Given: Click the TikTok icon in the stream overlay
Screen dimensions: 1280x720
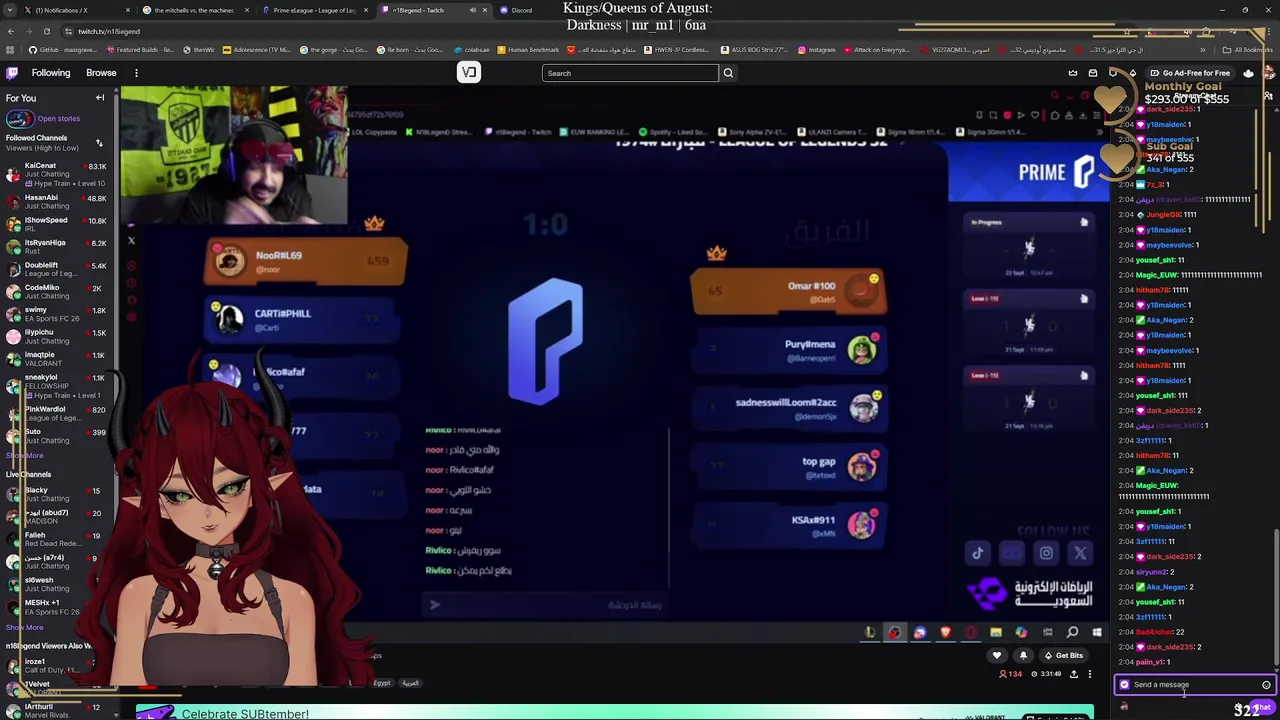Looking at the screenshot, I should click(x=978, y=553).
